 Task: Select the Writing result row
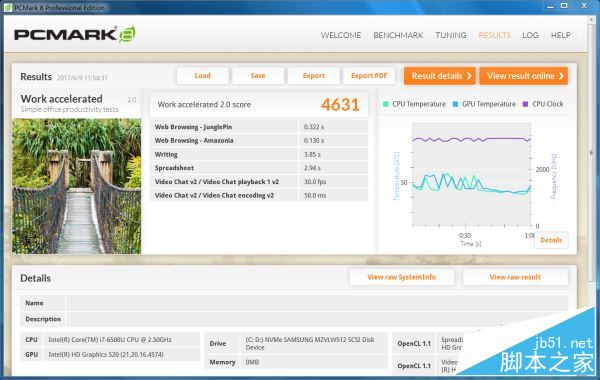pos(259,154)
